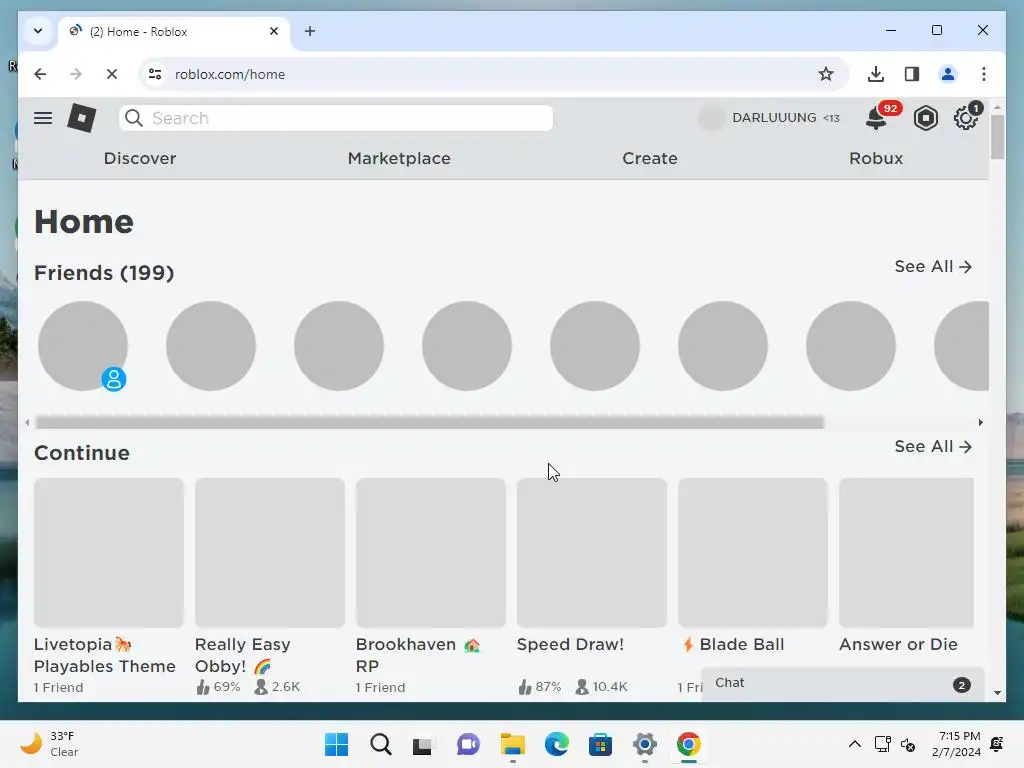Viewport: 1024px width, 768px height.
Task: Open the Robux tab
Action: 876,159
